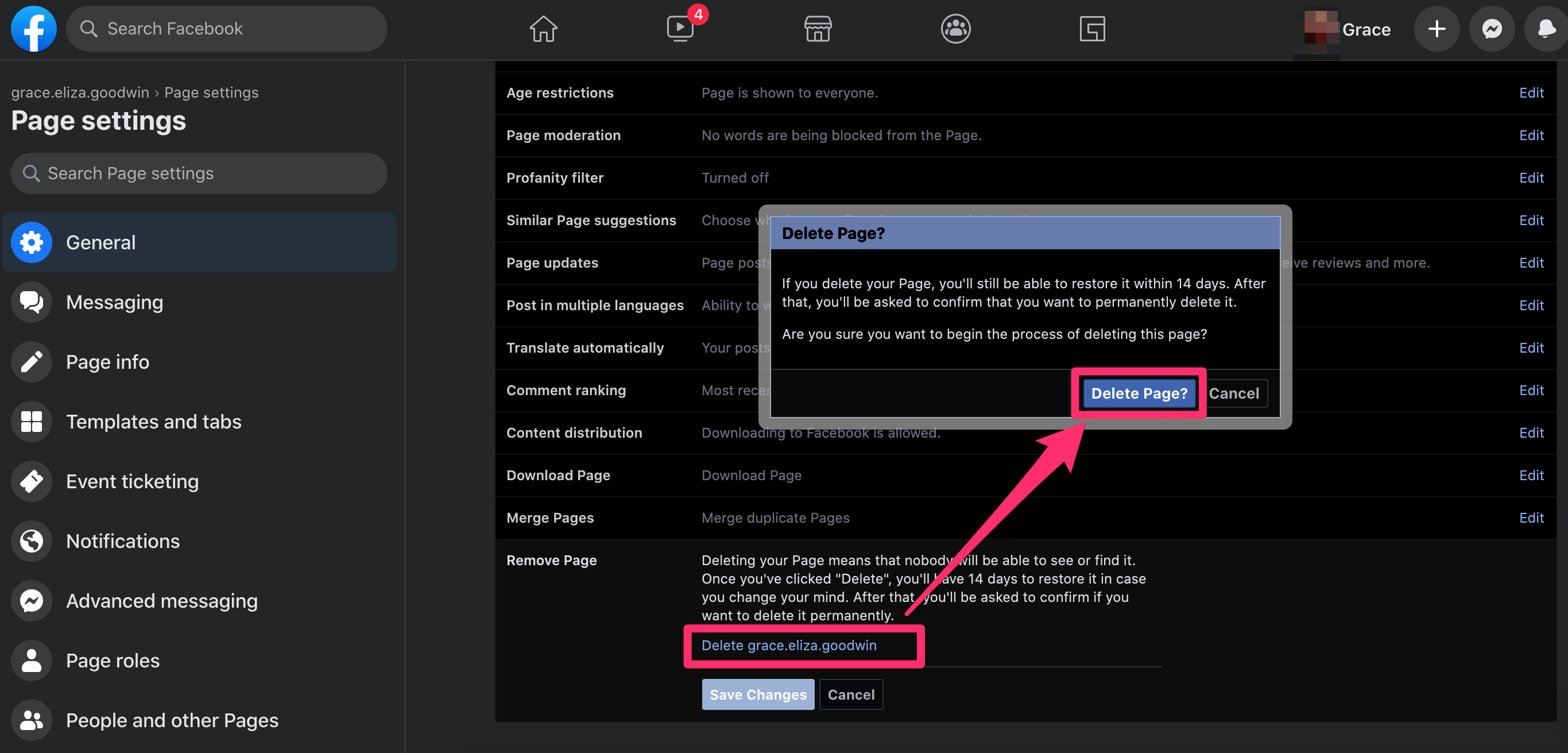Click Notifications sidebar navigation item
Image resolution: width=1568 pixels, height=753 pixels.
pyautogui.click(x=122, y=540)
